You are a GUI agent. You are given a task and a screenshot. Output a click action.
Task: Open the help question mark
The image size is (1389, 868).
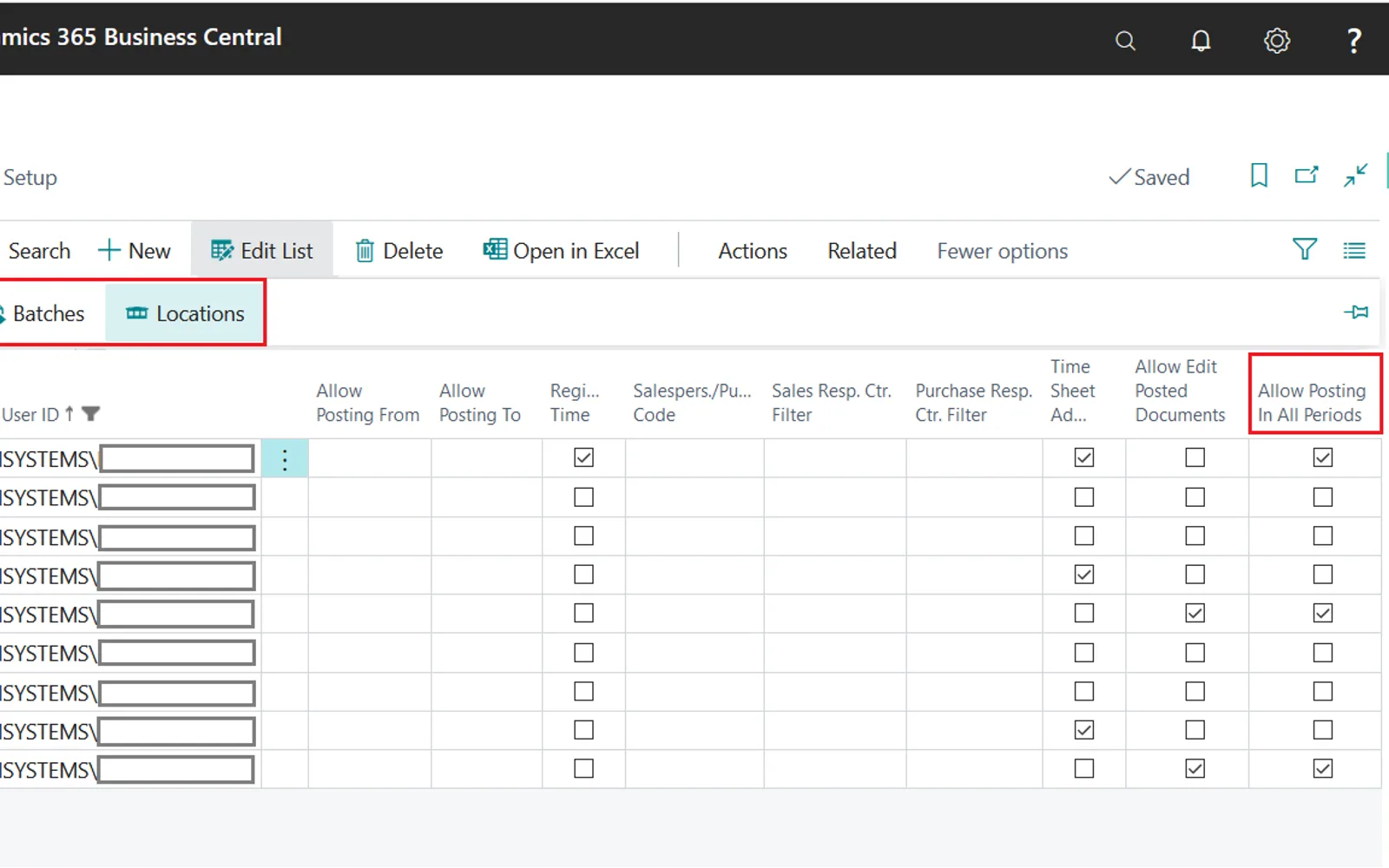pos(1353,41)
